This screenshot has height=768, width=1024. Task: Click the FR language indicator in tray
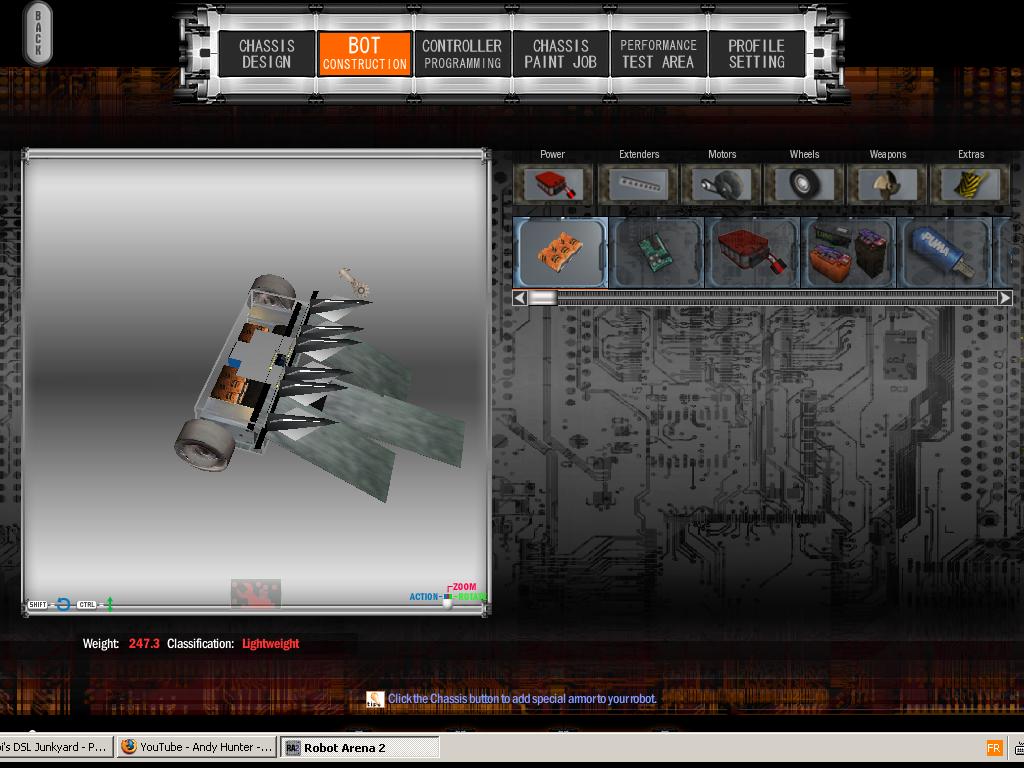pos(993,748)
